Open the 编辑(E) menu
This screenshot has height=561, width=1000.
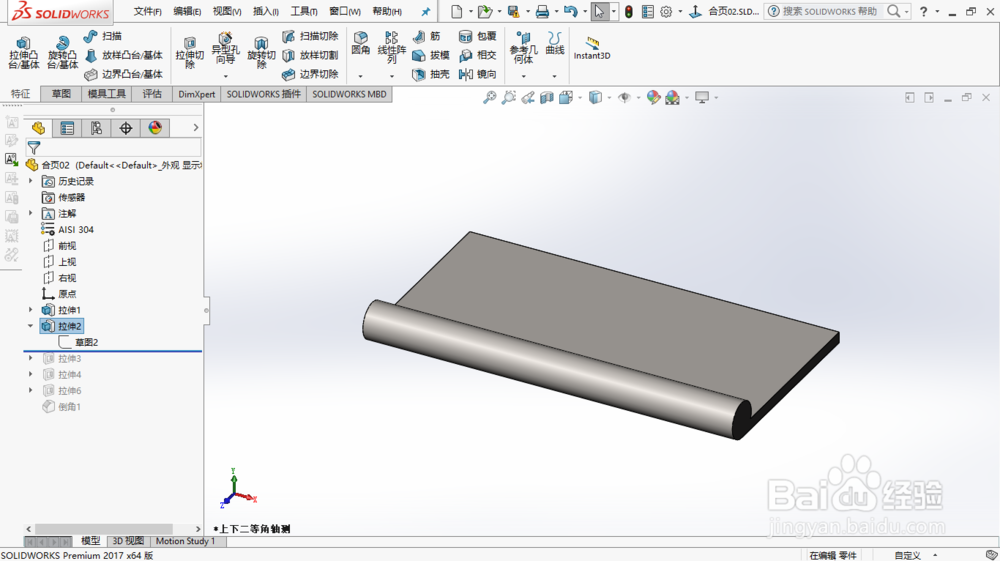click(x=187, y=11)
